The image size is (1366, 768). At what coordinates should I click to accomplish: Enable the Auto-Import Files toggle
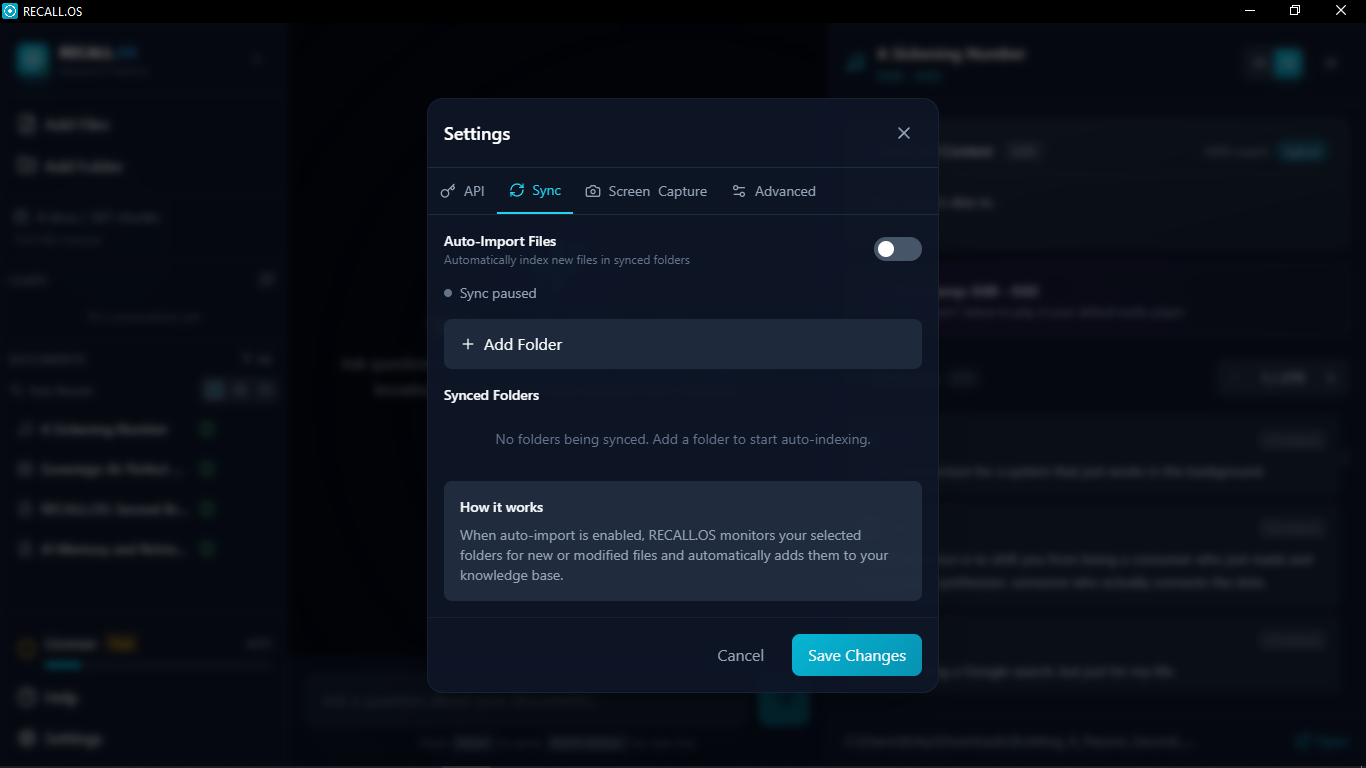(x=897, y=248)
